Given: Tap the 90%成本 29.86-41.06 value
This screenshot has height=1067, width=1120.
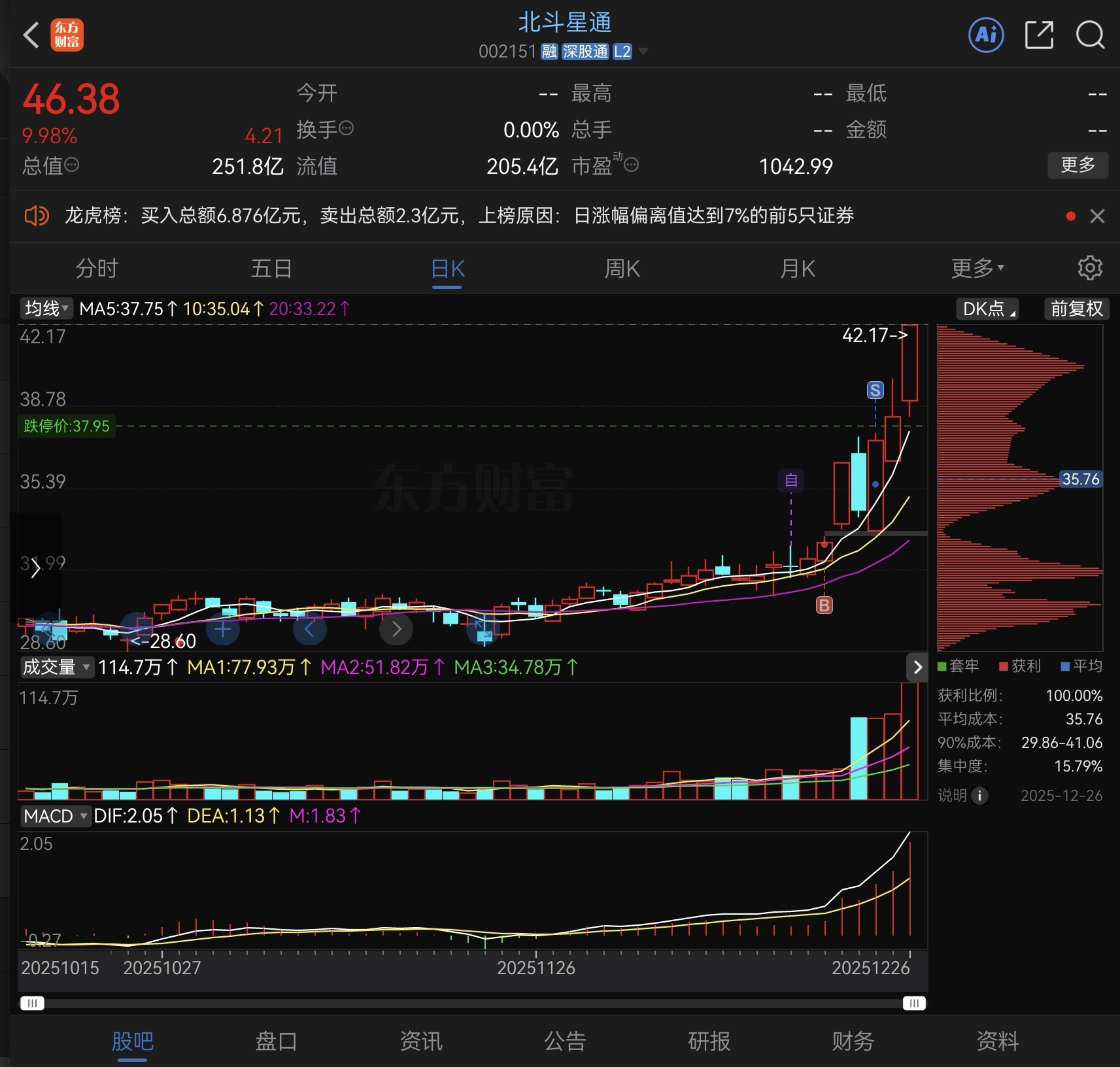Looking at the screenshot, I should (x=1062, y=743).
